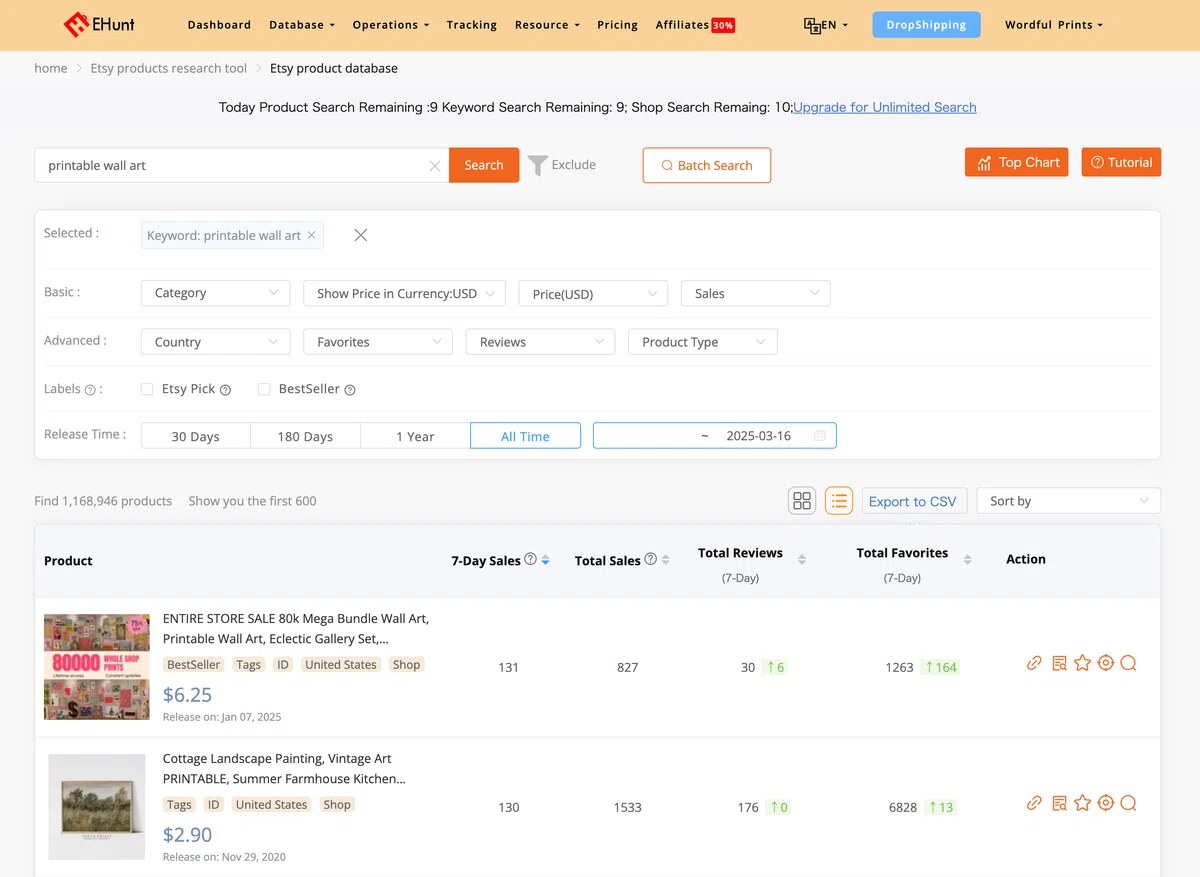Sort by Total Reviews arrows
The width and height of the screenshot is (1200, 877).
pos(802,560)
